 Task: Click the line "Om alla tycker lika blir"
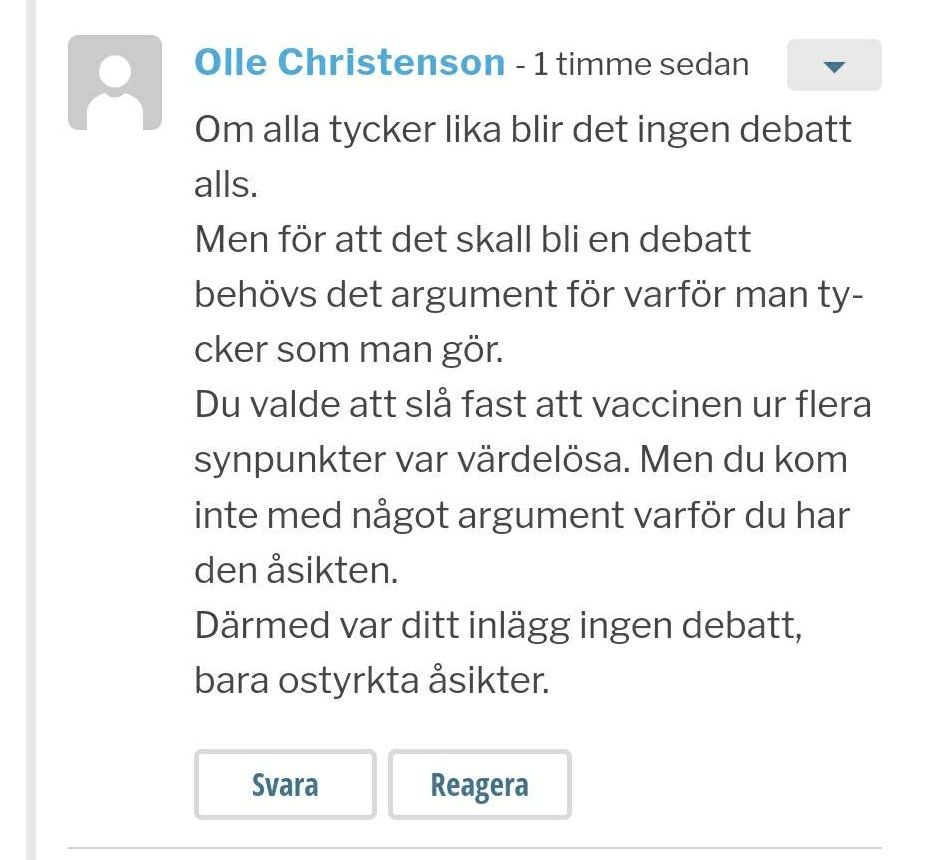tap(523, 130)
